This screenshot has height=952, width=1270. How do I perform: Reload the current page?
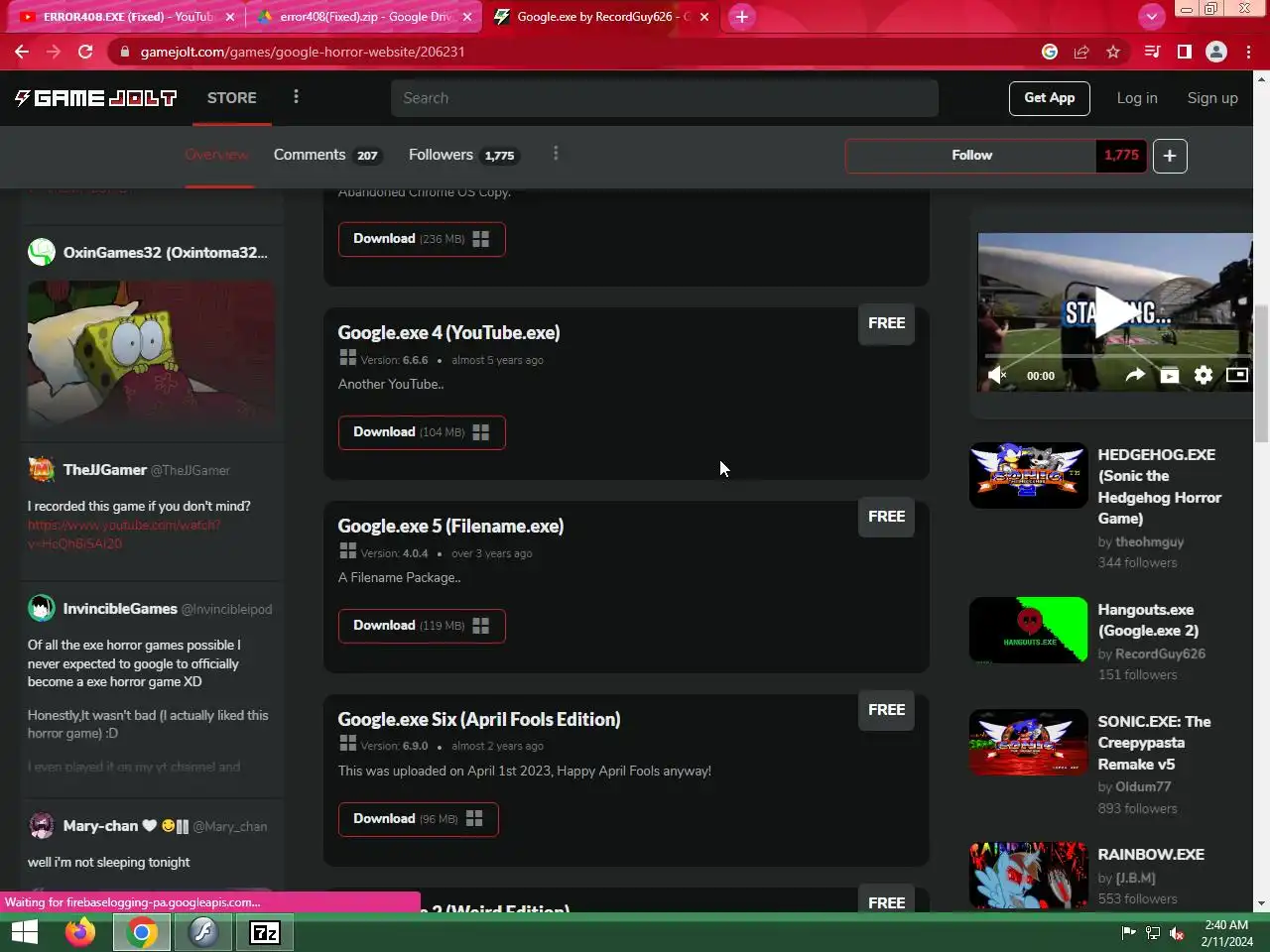coord(85,52)
